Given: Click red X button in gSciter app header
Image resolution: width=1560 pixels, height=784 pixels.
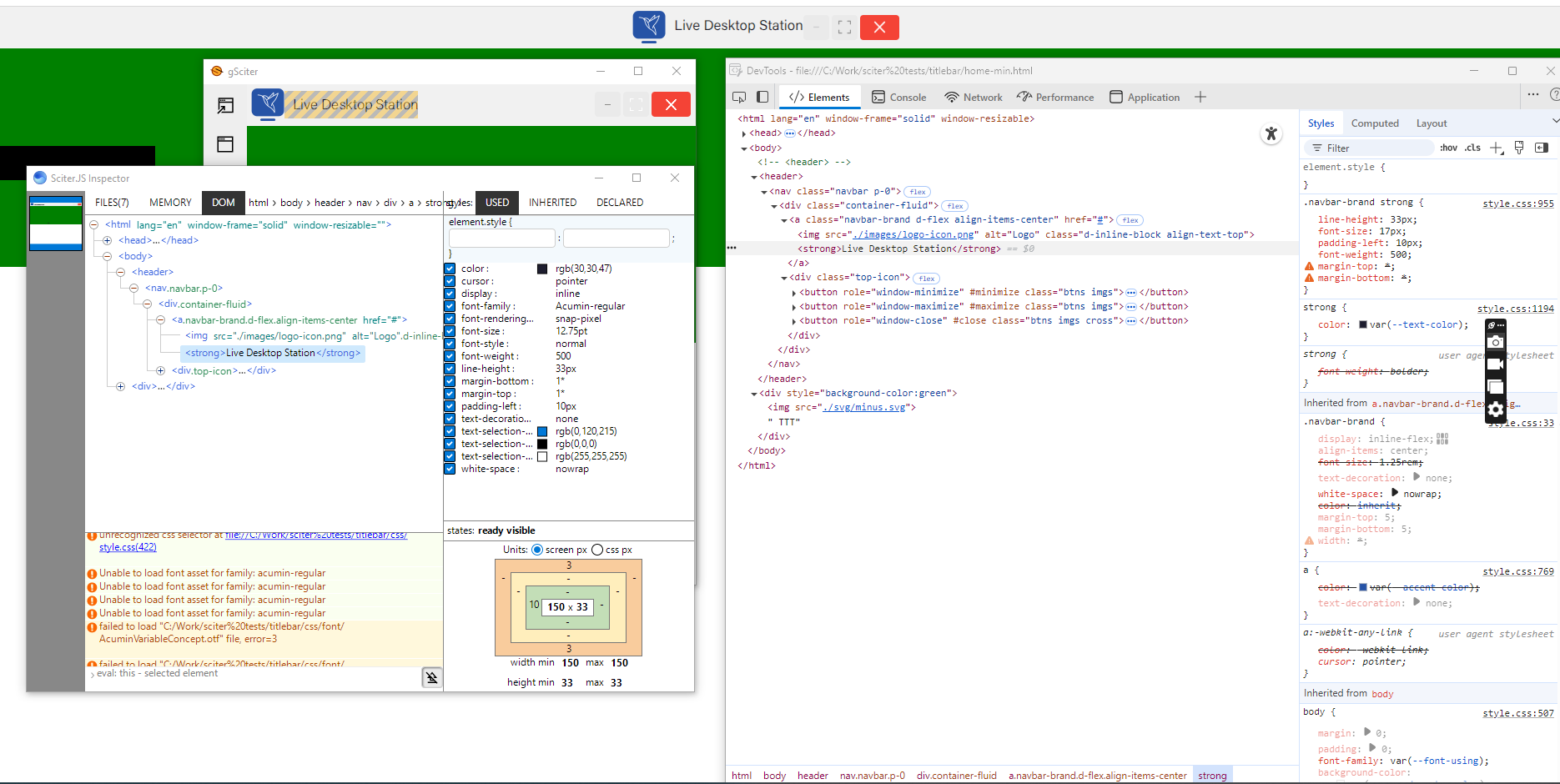Looking at the screenshot, I should point(671,104).
